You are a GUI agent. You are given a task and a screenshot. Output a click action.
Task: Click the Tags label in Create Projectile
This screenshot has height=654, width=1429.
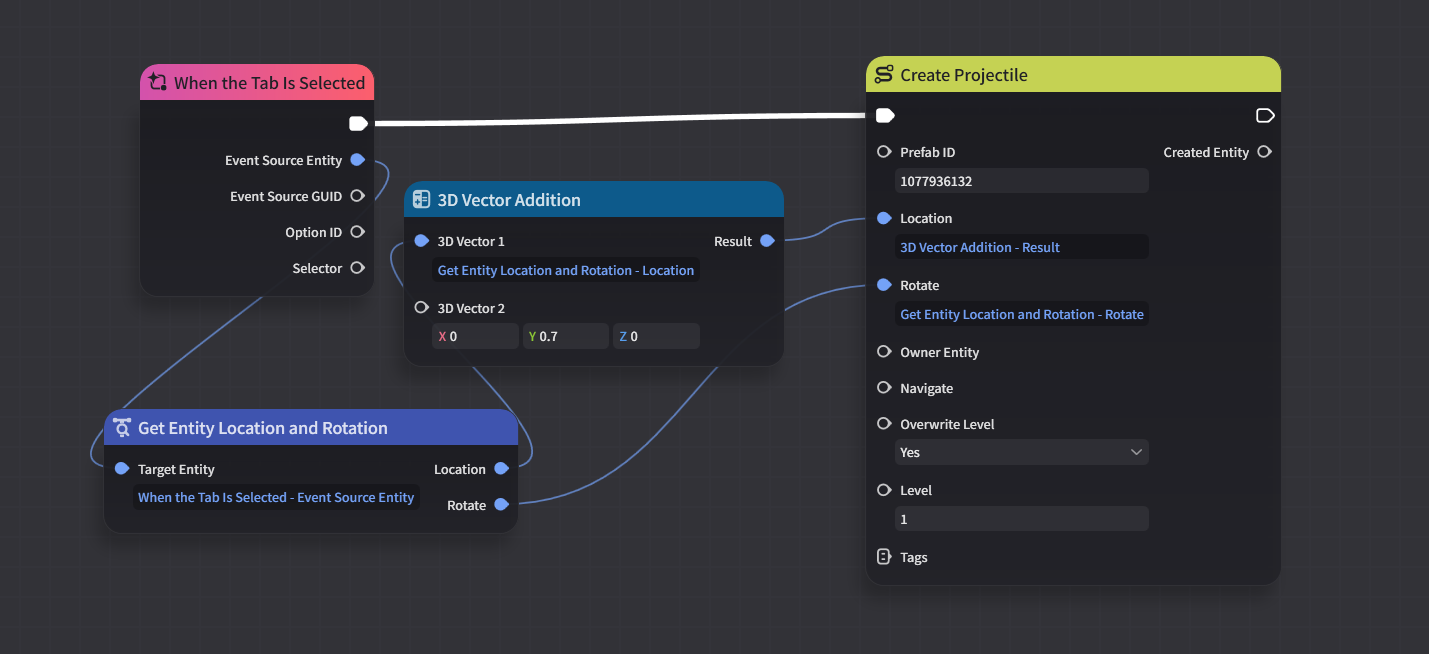(914, 557)
